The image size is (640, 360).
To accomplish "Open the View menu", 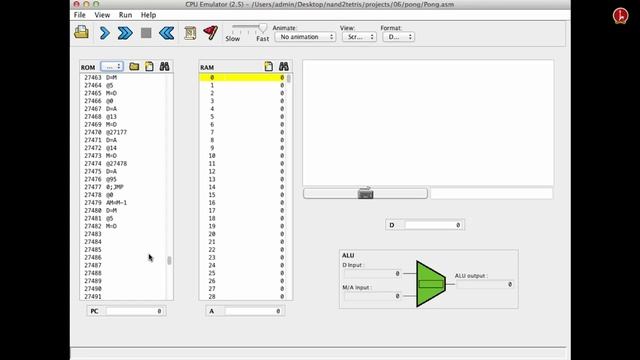I will (x=102, y=15).
